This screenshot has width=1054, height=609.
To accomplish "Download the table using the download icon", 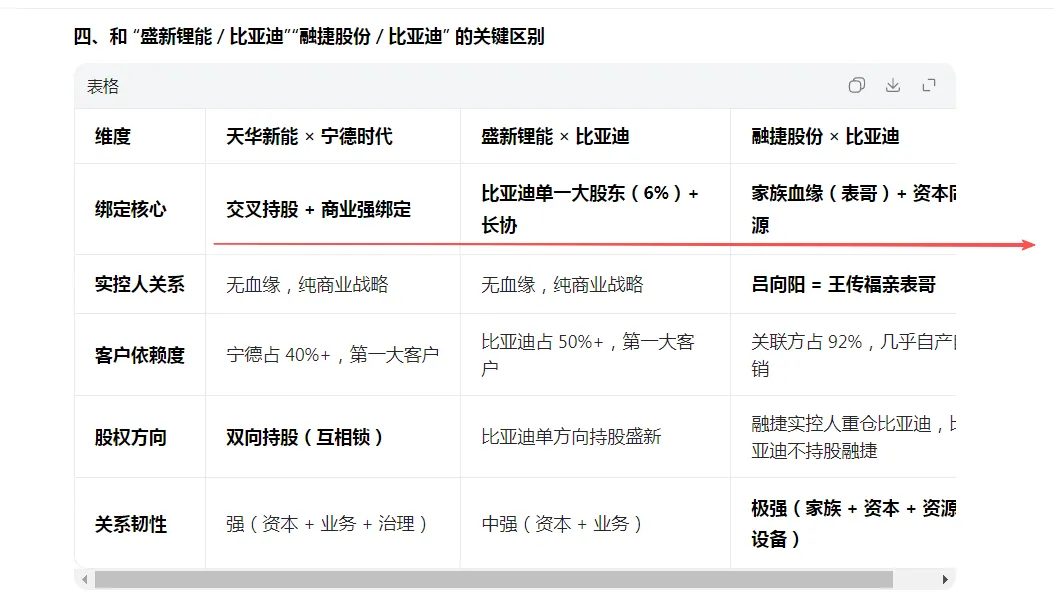I will pos(893,85).
